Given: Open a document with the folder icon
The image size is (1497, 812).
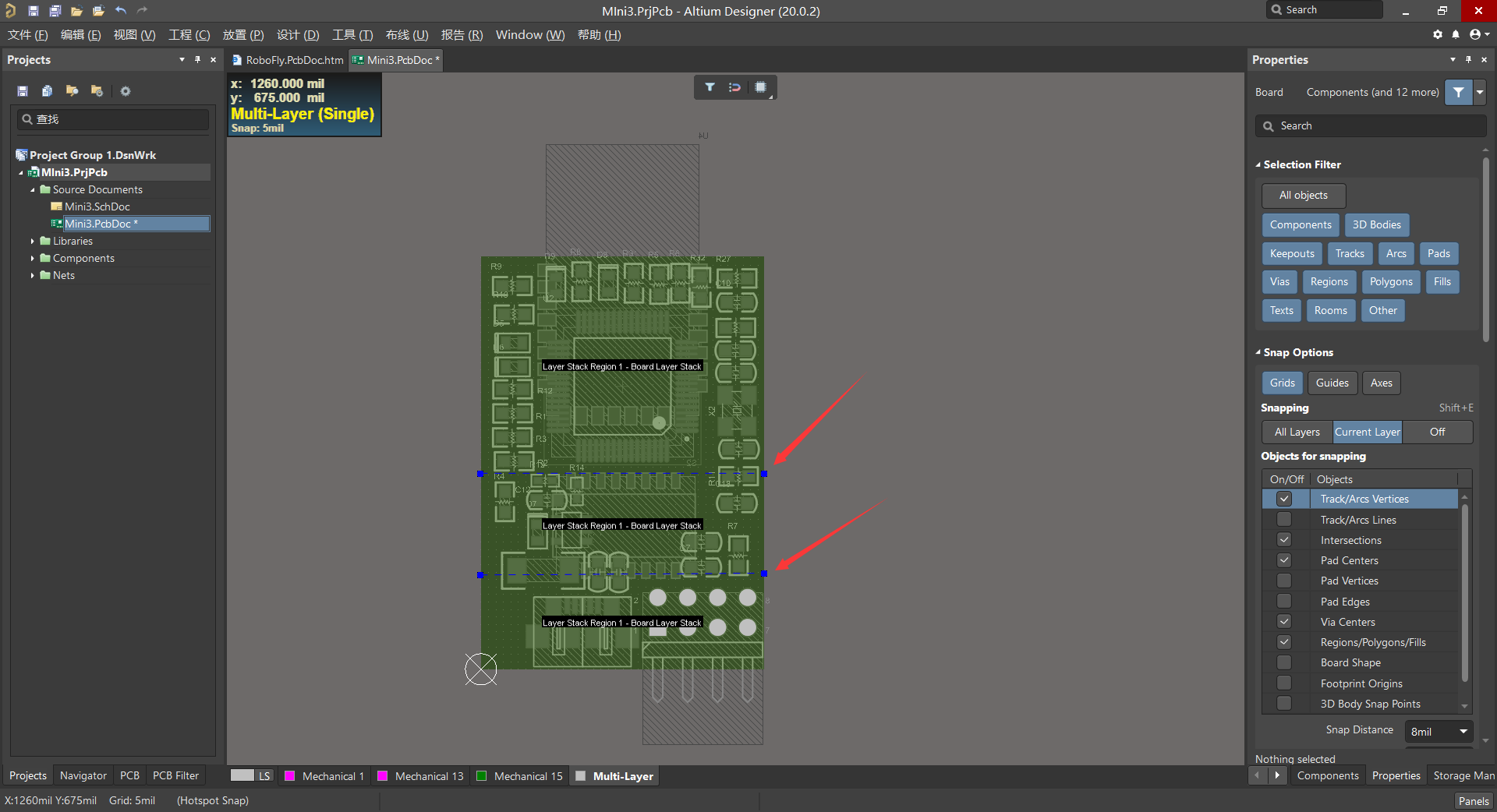Looking at the screenshot, I should point(76,10).
